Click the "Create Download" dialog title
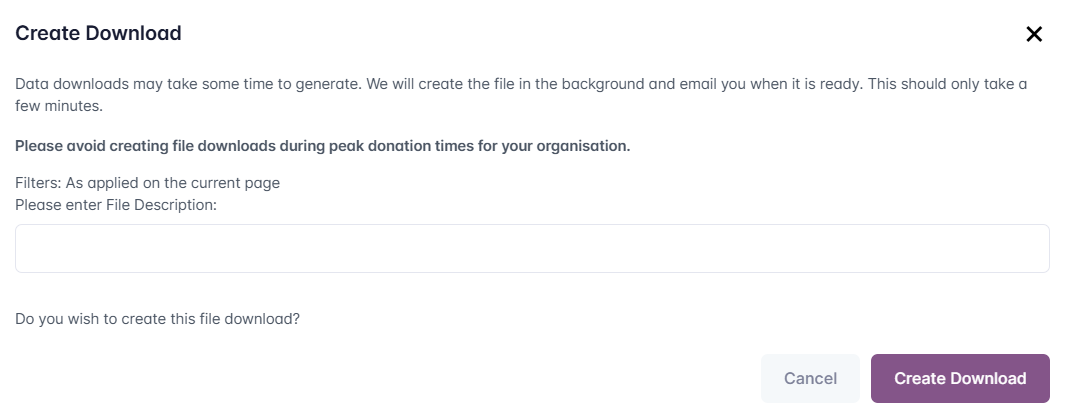The image size is (1068, 419). (98, 33)
